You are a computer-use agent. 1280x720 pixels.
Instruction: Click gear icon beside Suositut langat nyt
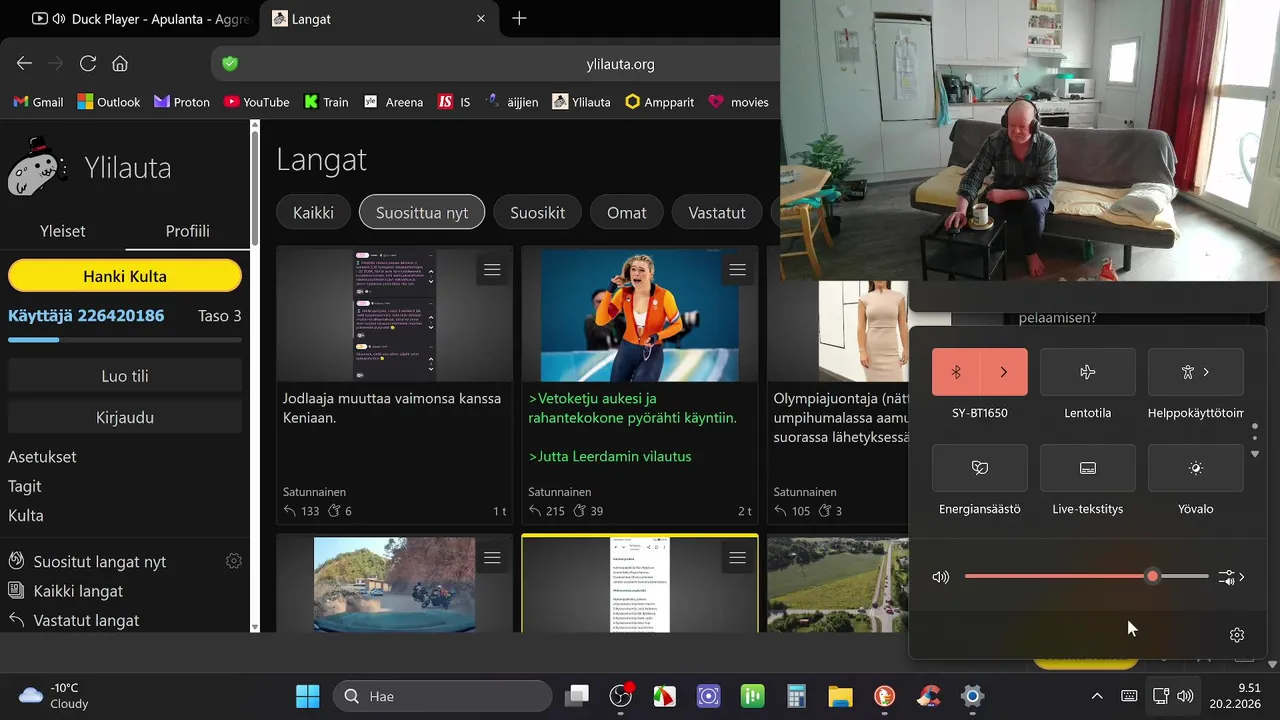tap(234, 561)
